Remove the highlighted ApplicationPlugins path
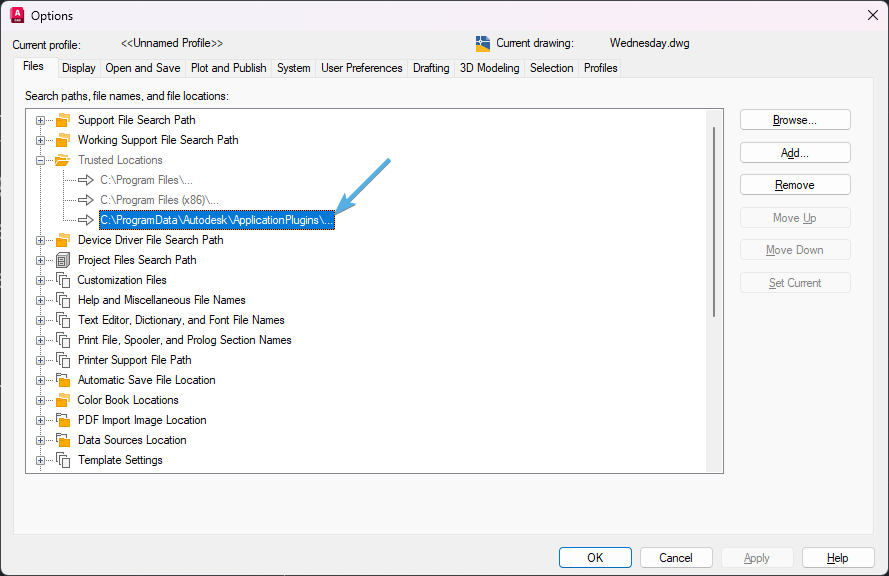Screen dimensions: 889x576 [x=794, y=184]
